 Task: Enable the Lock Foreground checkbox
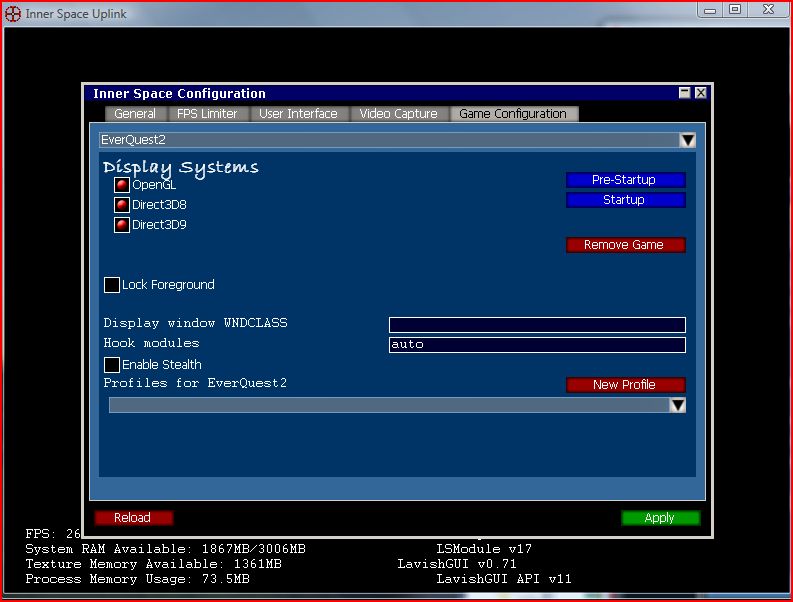coord(112,285)
